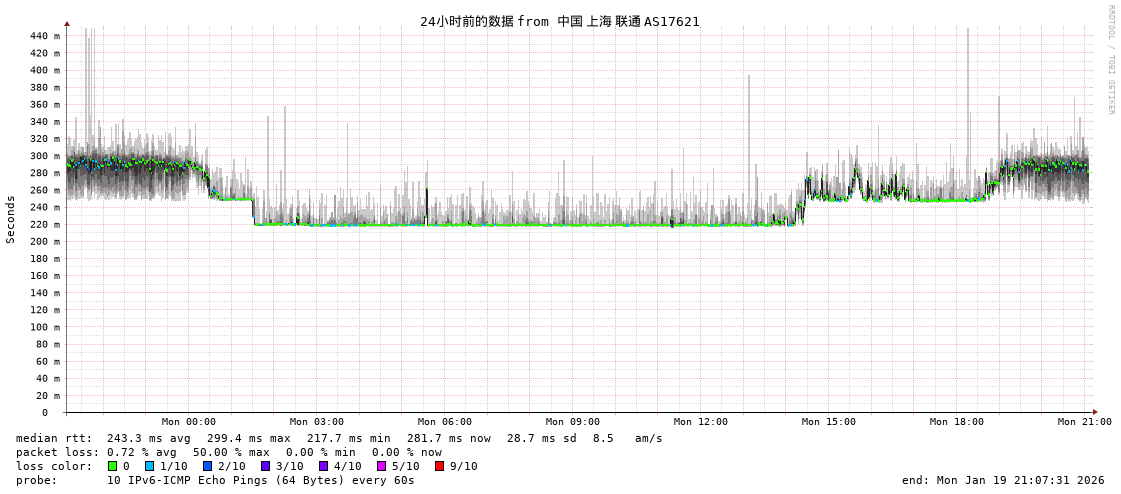This screenshot has height=494, width=1121.
Task: Click the Mon 00:00 time axis label
Action: click(x=188, y=422)
